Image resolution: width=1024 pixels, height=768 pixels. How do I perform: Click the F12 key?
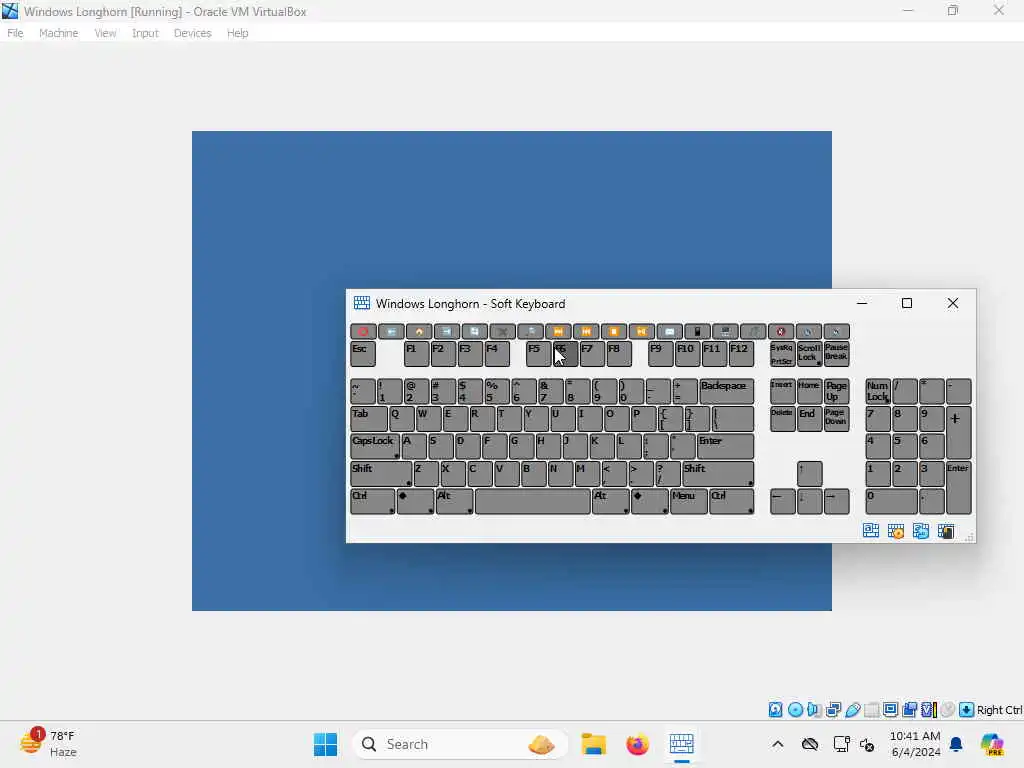[741, 353]
